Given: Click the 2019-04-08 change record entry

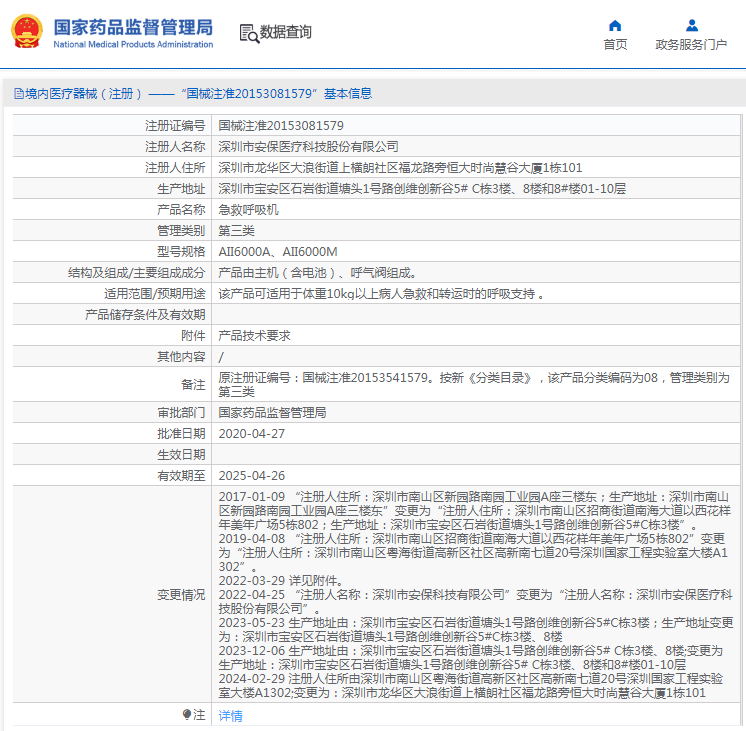Looking at the screenshot, I should (473, 553).
